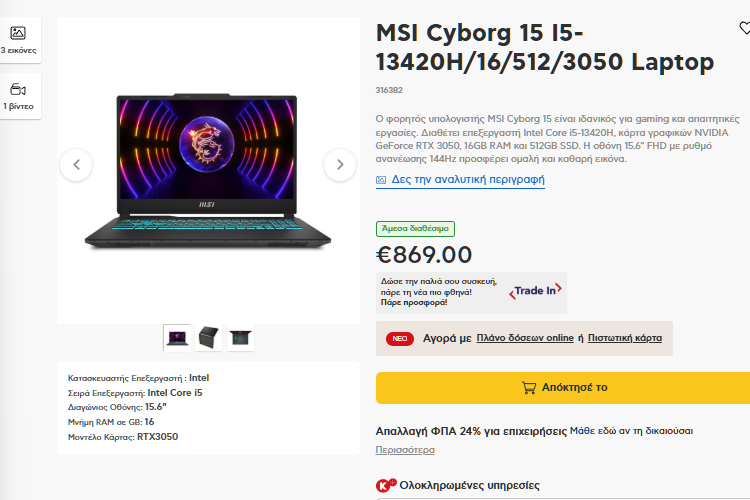
Task: Select first thumbnail of laptop front view
Action: point(177,338)
